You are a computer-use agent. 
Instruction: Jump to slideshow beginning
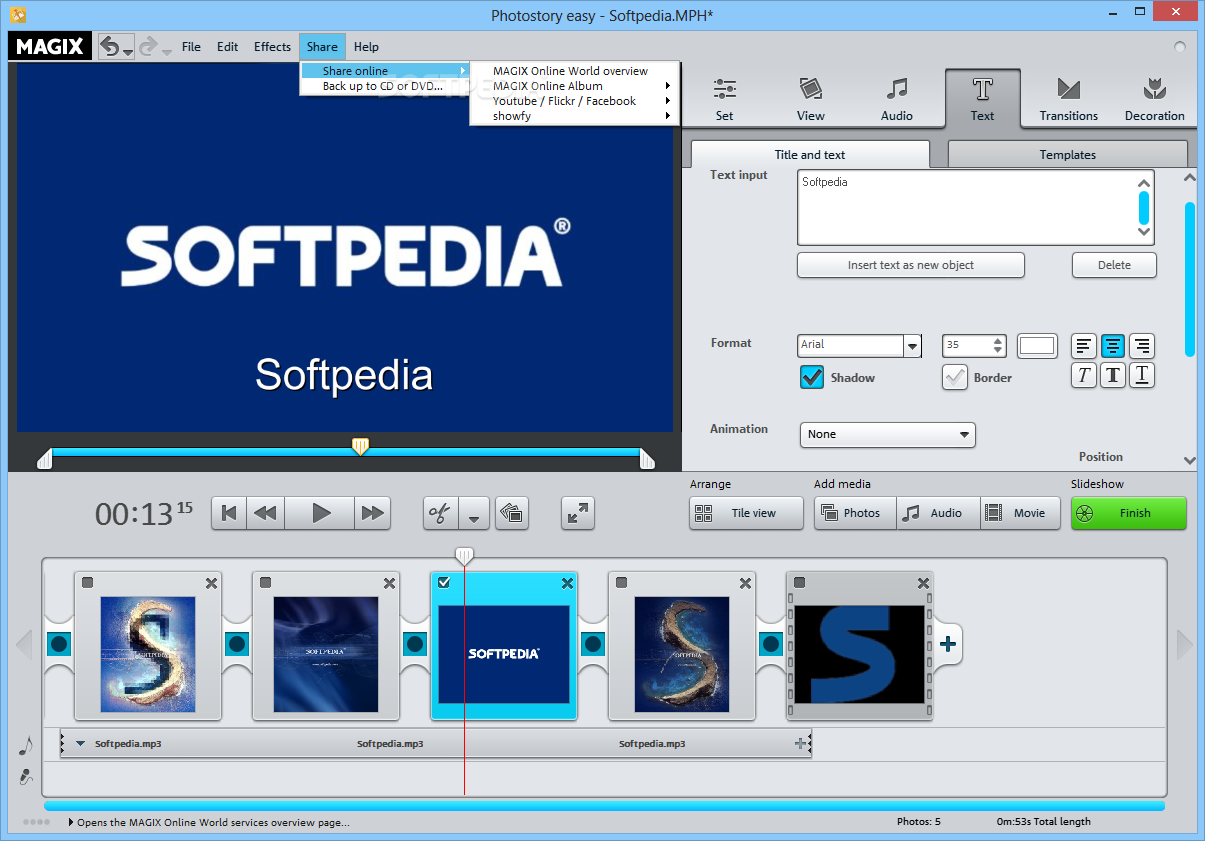point(229,513)
